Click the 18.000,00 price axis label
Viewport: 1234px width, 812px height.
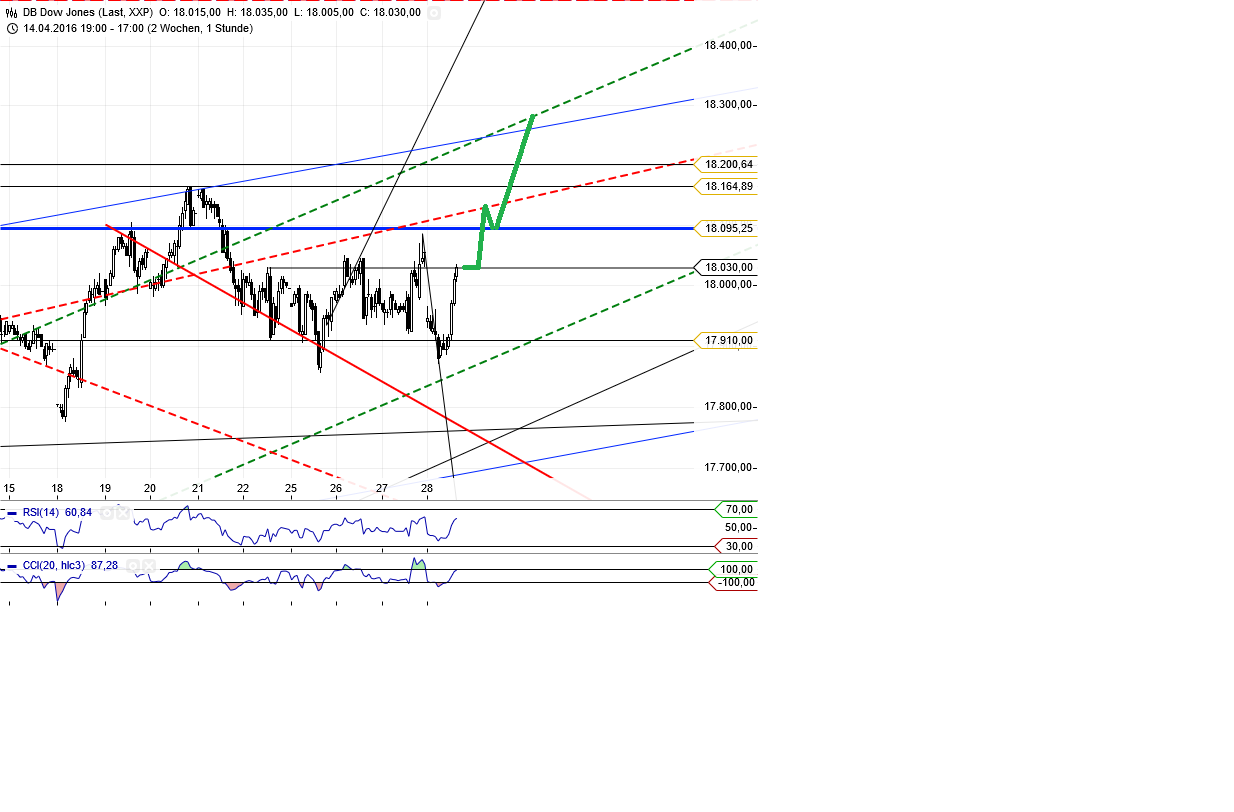pos(729,284)
